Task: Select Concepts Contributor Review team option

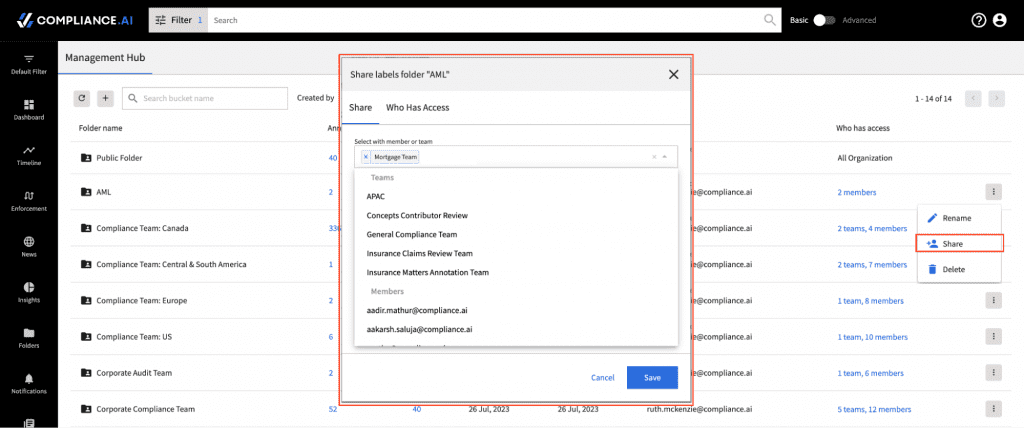Action: (516, 215)
